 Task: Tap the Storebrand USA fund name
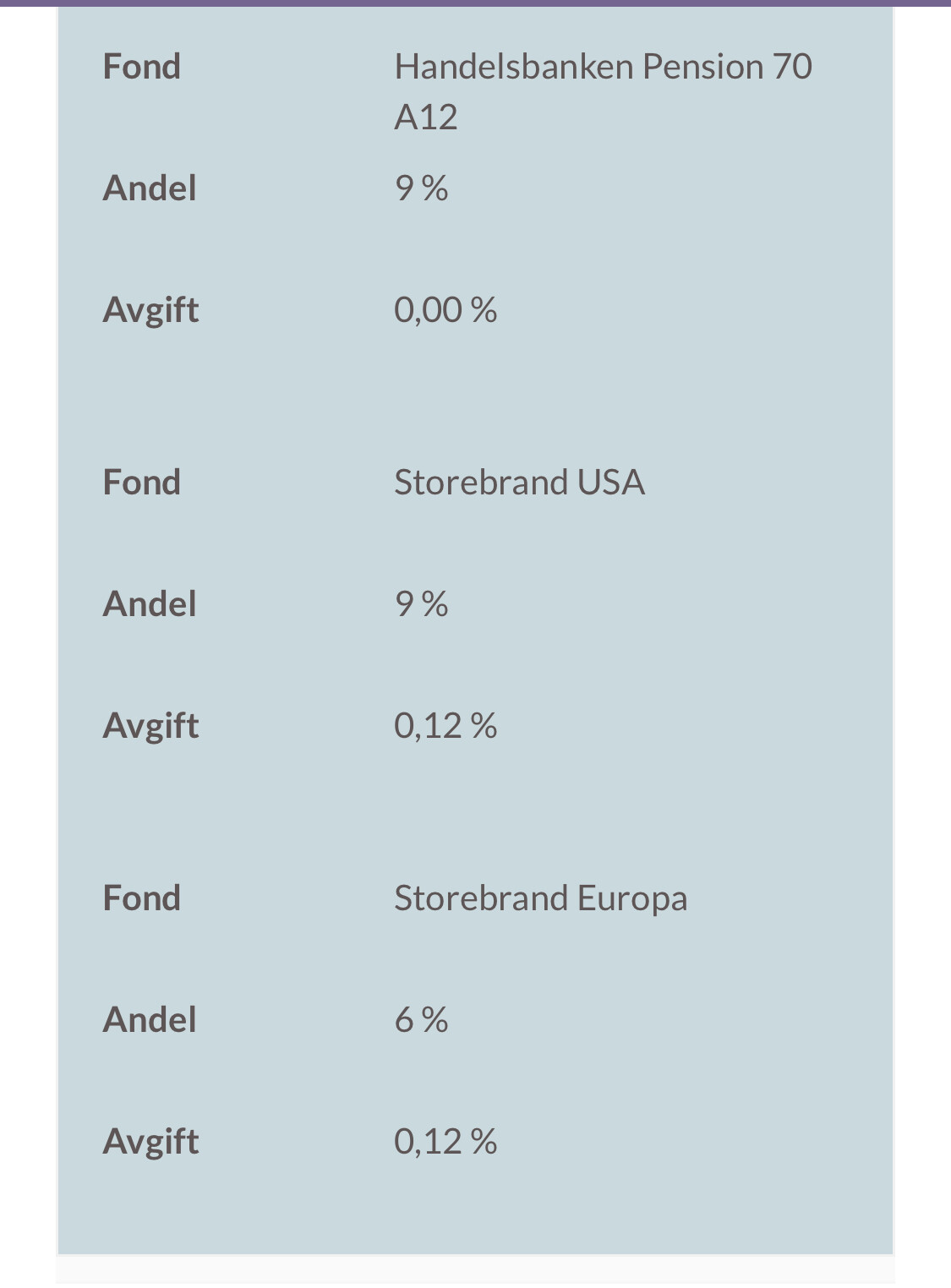[519, 482]
